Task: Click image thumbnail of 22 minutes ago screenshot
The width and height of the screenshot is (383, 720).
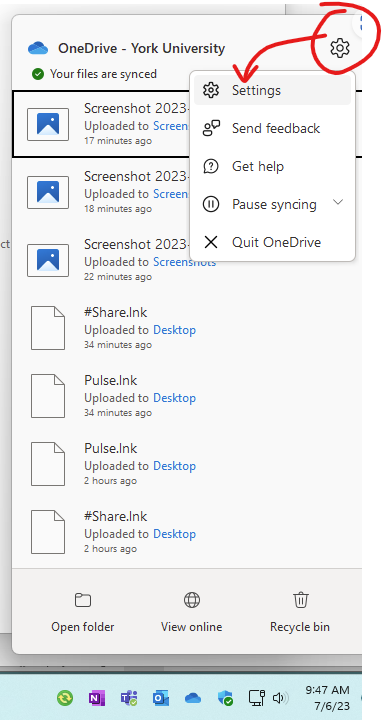Action: (x=48, y=260)
